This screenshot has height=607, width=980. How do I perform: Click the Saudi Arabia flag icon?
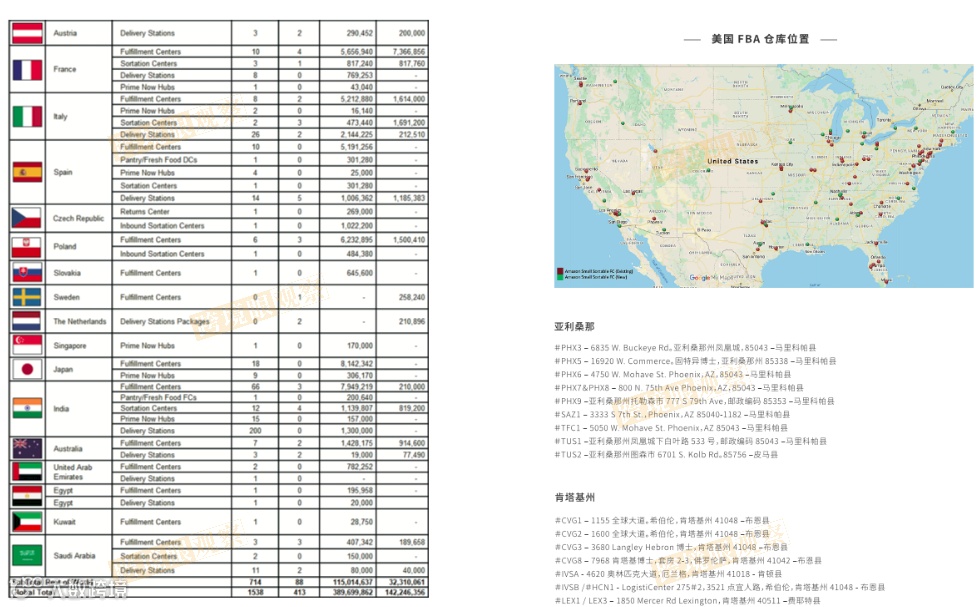[x=27, y=554]
